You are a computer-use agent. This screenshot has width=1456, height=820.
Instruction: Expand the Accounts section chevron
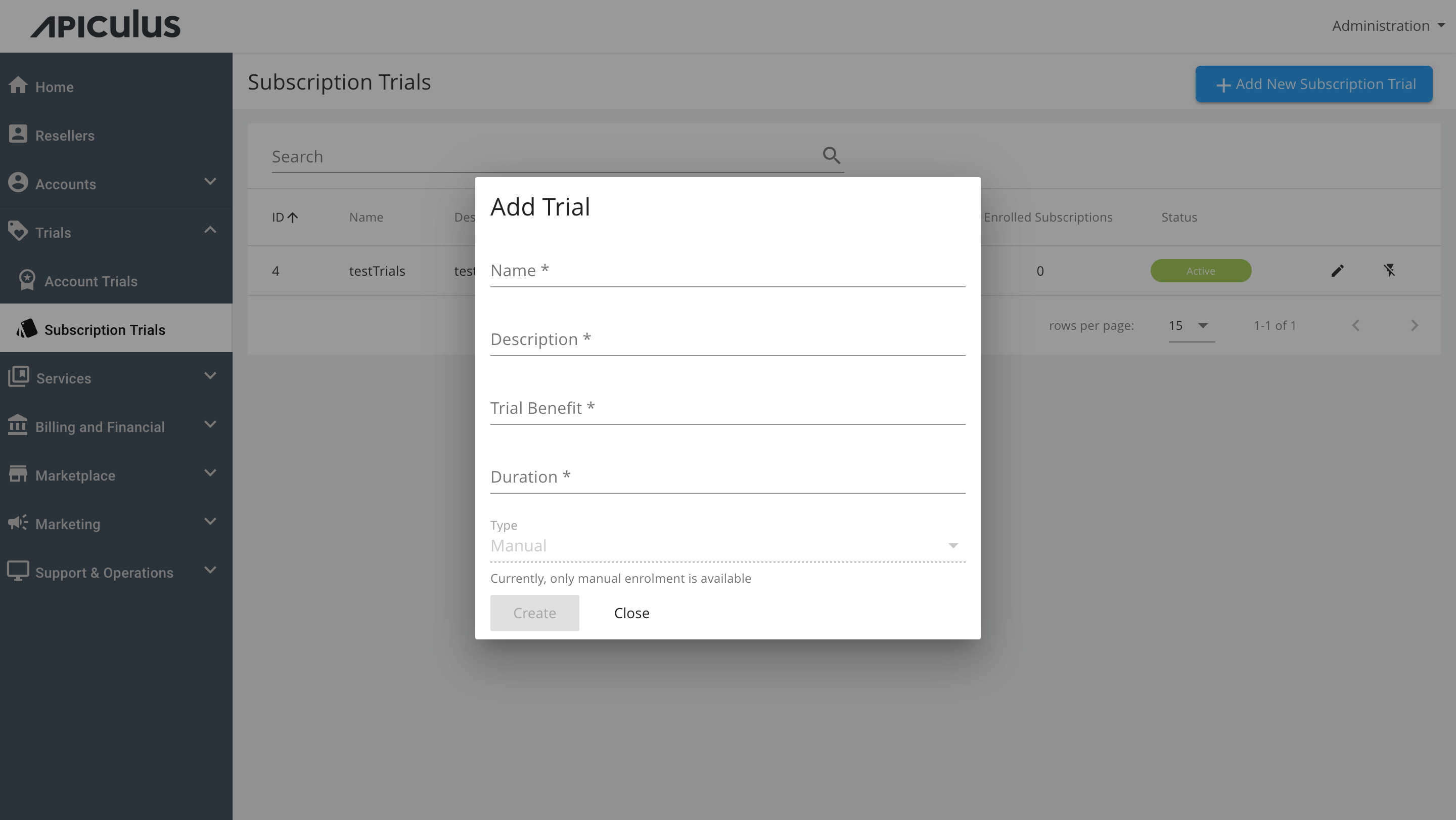pos(210,182)
